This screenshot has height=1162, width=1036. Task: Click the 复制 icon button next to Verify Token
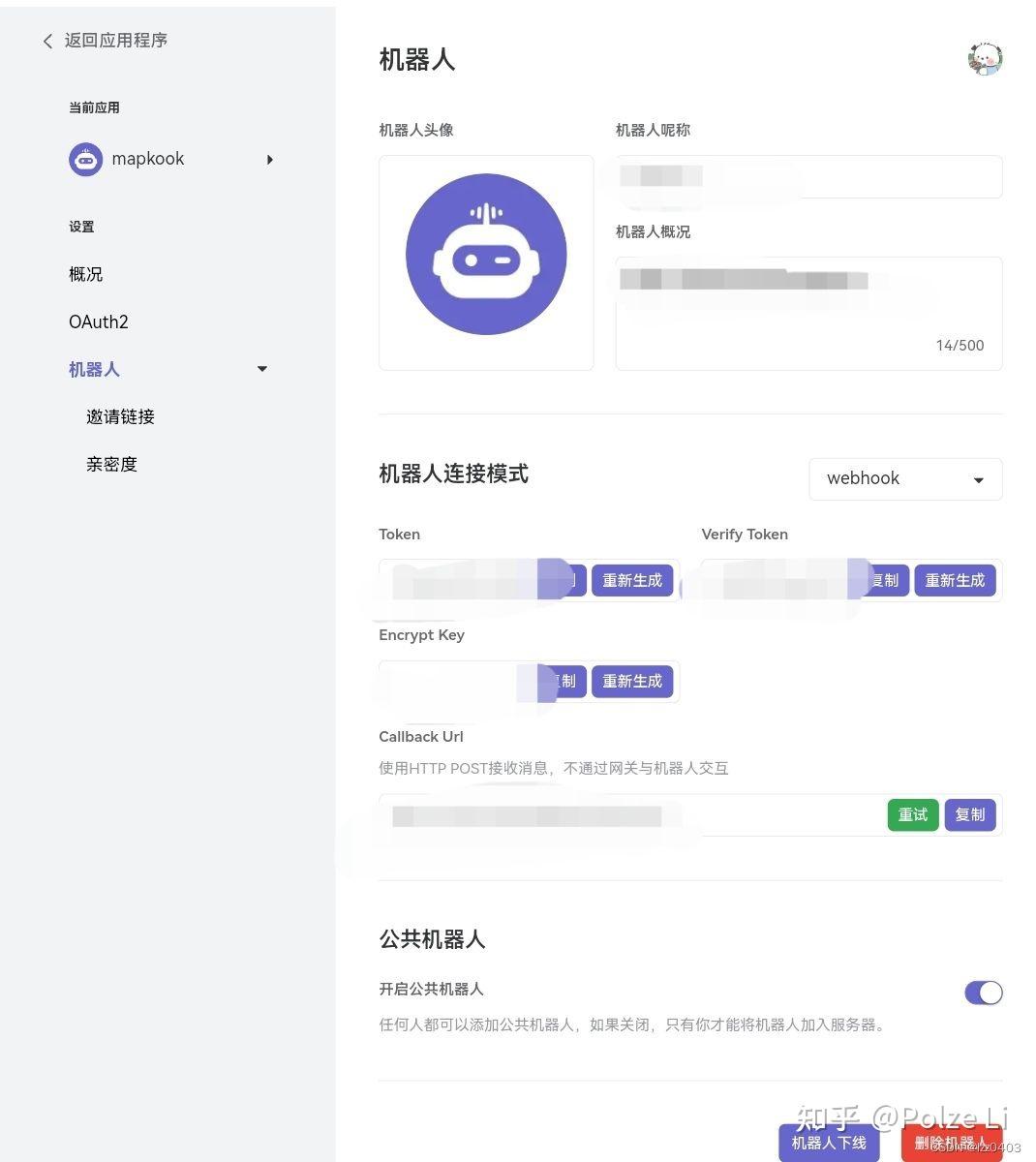point(883,580)
